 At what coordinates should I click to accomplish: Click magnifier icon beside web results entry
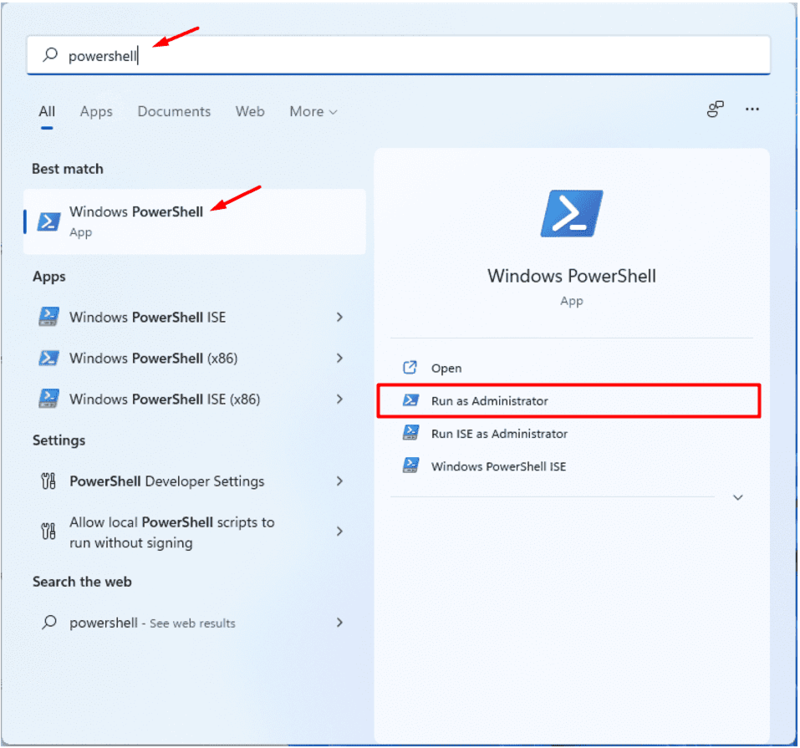(x=49, y=622)
